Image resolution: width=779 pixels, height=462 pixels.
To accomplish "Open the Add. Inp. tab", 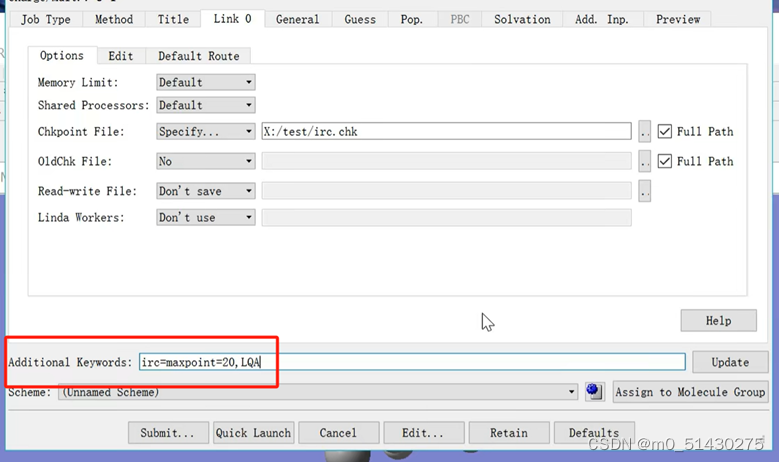I will [x=602, y=19].
